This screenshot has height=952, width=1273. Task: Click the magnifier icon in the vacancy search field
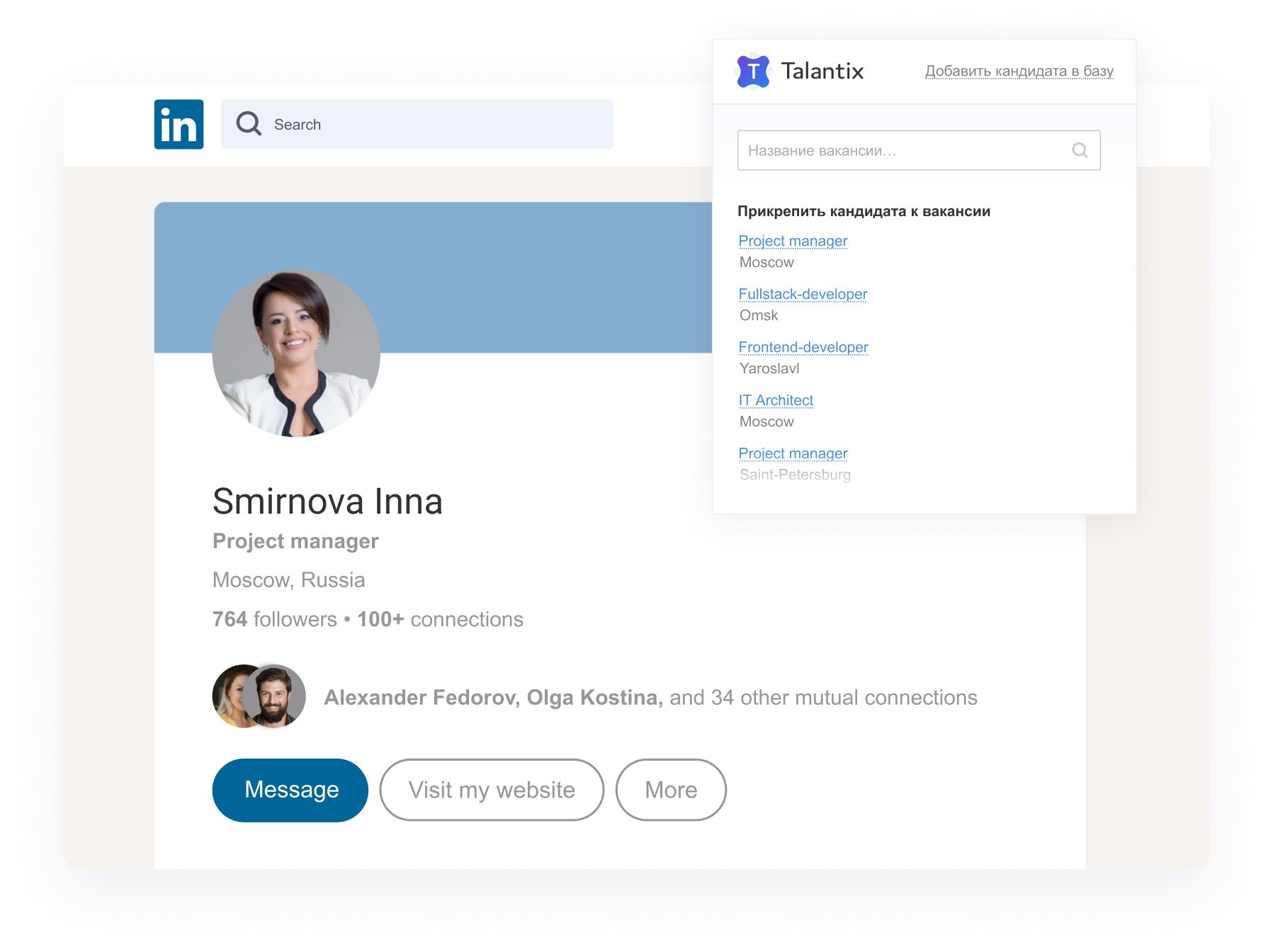(1079, 150)
